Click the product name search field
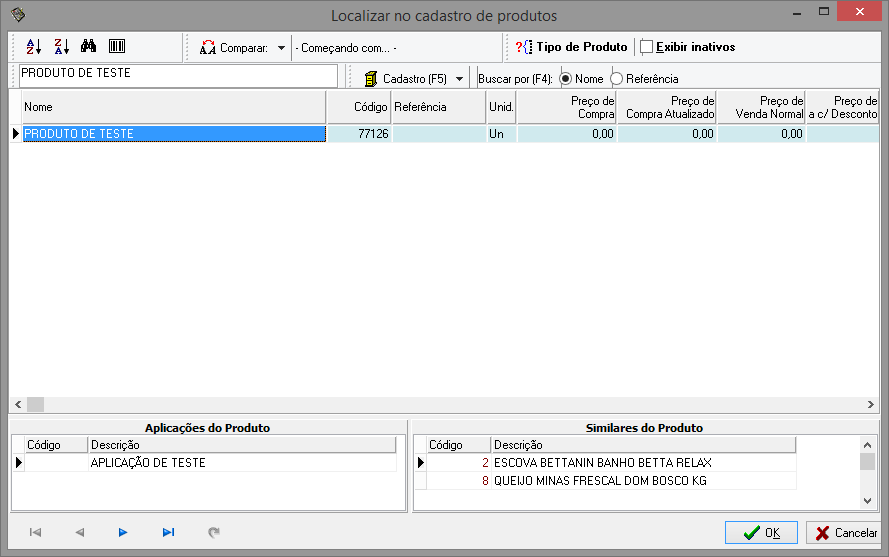The width and height of the screenshot is (889, 557). (178, 74)
